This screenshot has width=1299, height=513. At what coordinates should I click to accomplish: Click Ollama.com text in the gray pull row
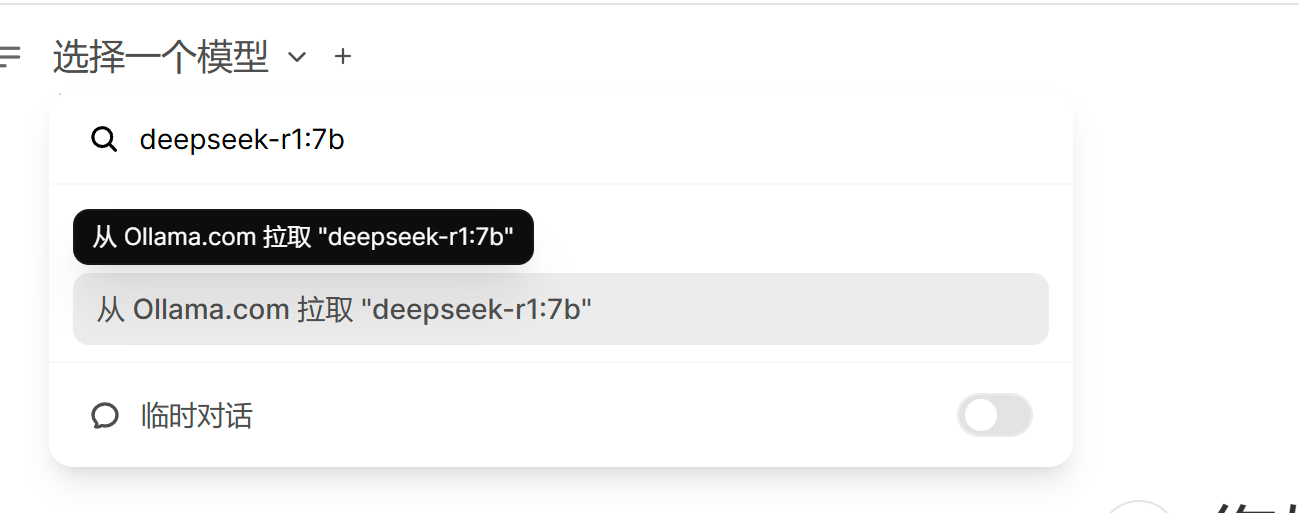click(211, 310)
